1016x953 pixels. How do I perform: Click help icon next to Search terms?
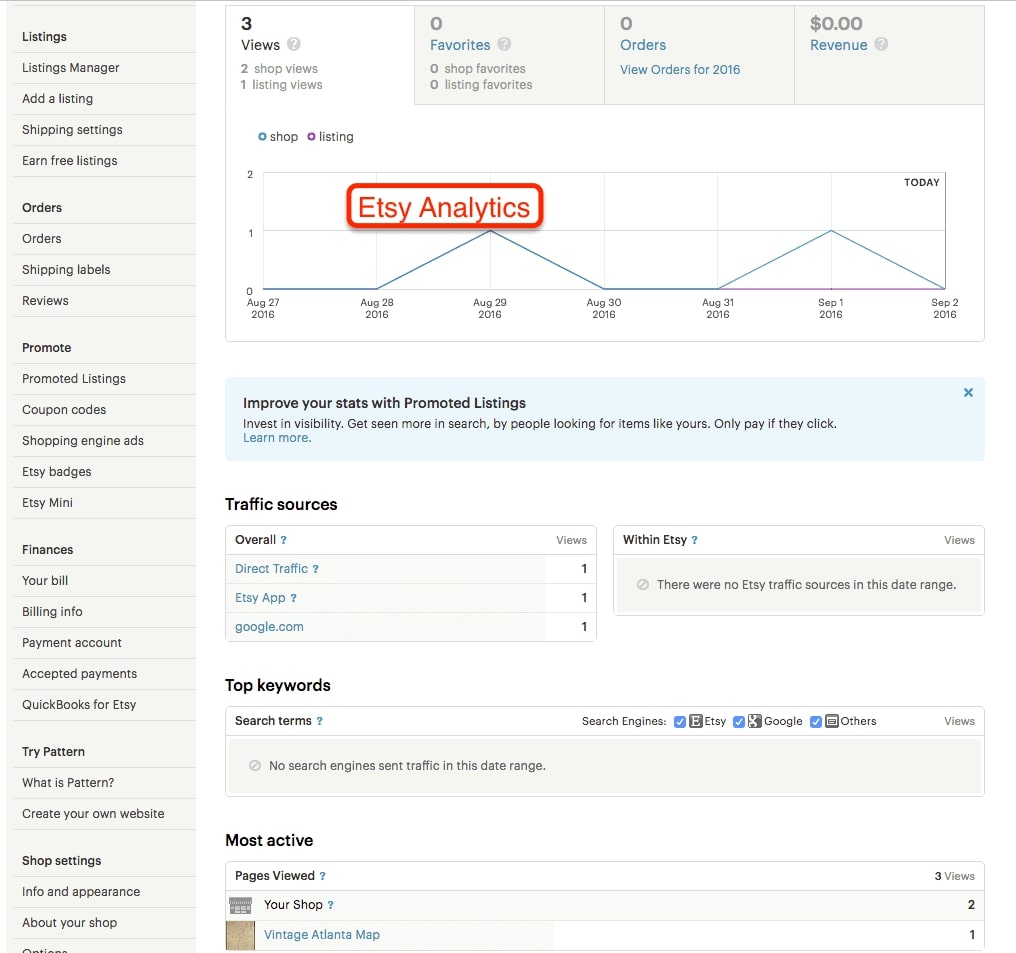click(x=319, y=721)
